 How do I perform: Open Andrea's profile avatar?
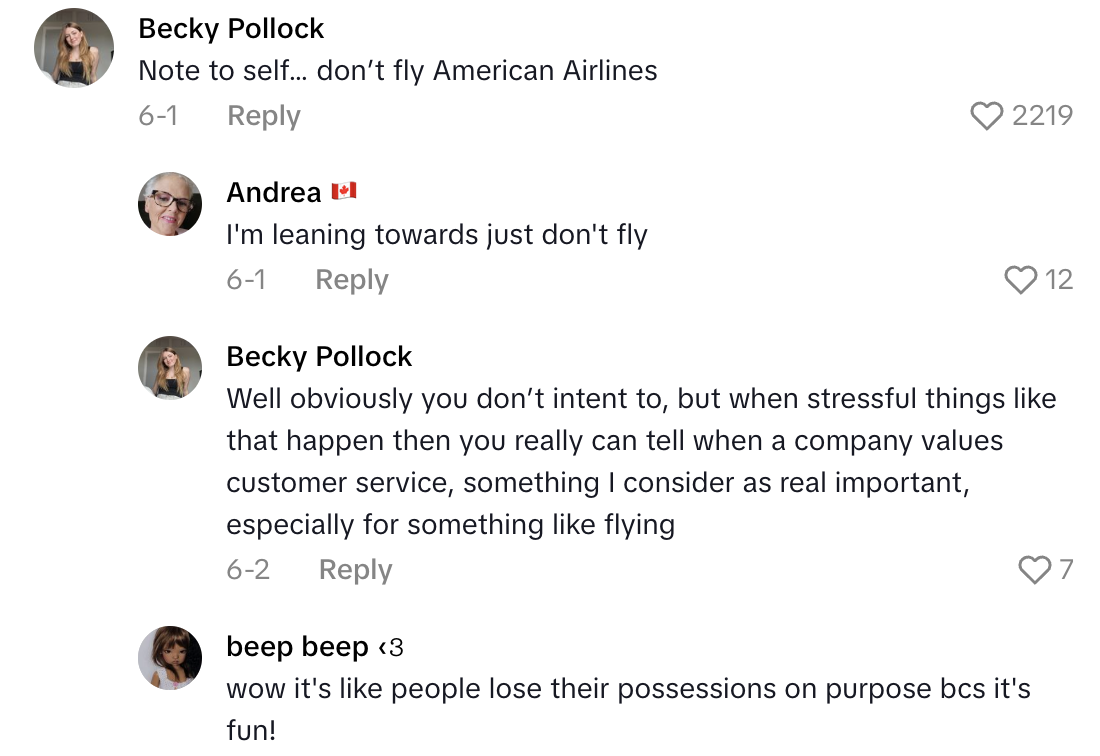[x=169, y=204]
